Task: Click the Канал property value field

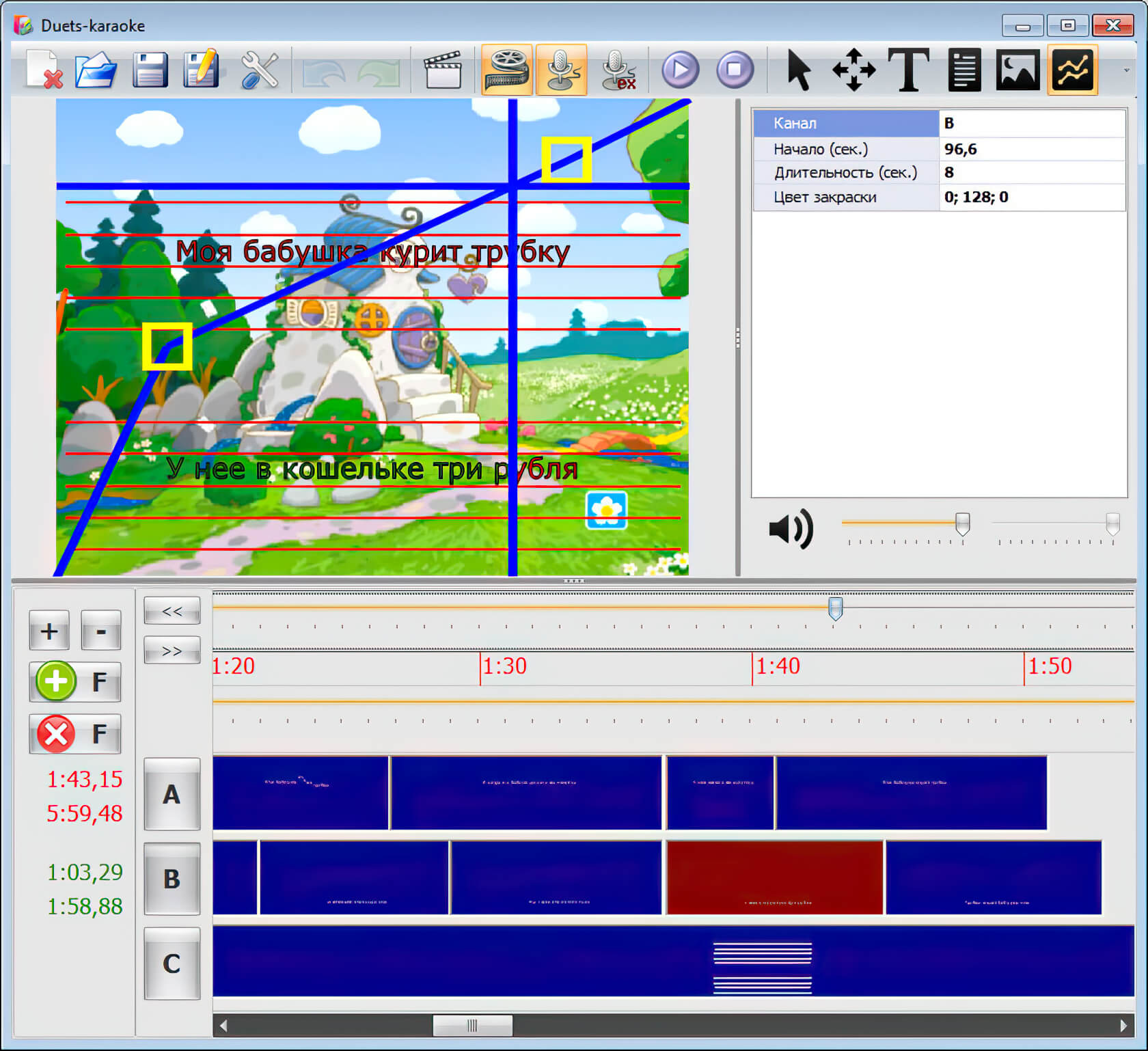Action: click(x=1032, y=123)
